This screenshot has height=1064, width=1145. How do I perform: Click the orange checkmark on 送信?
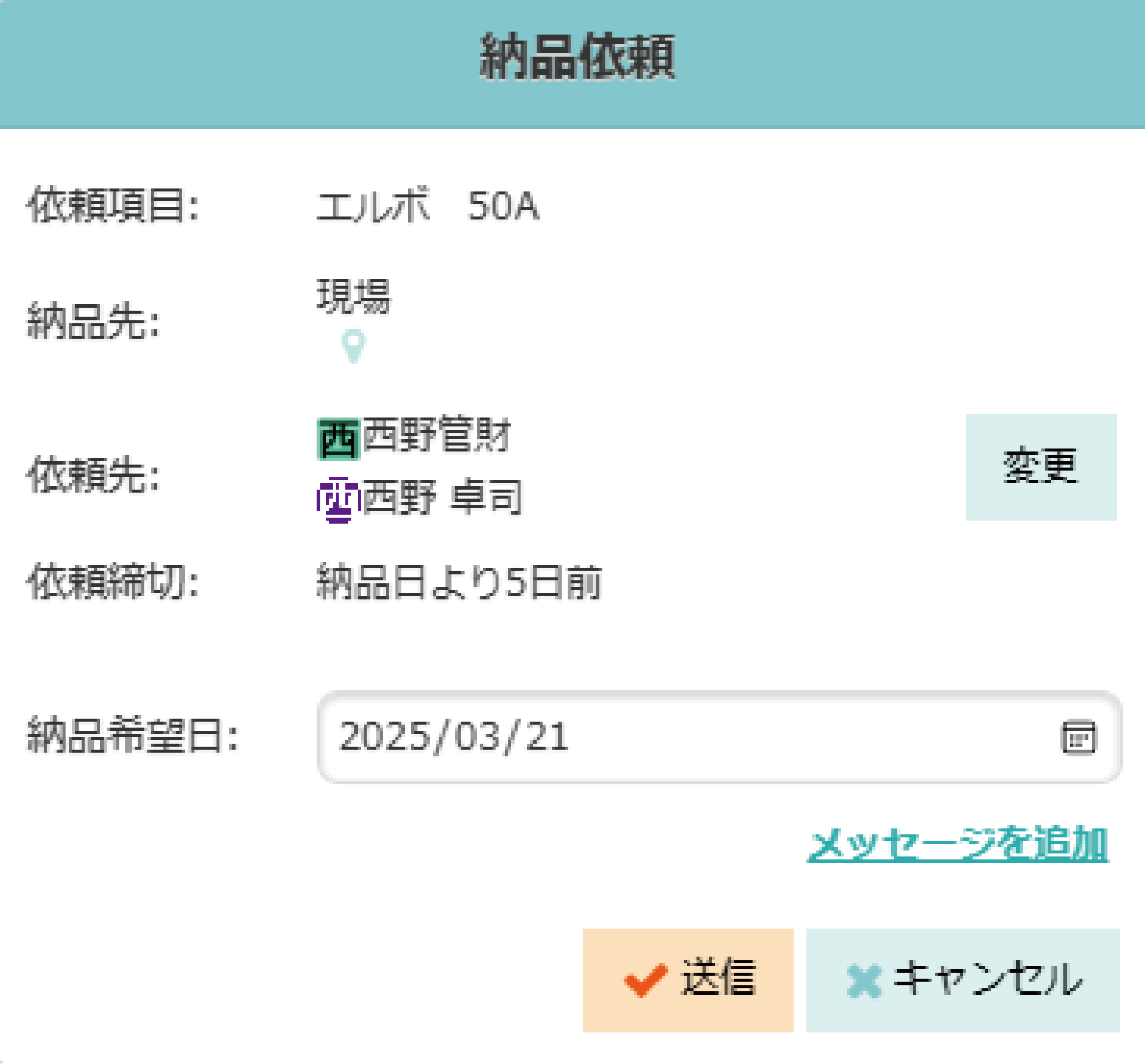click(x=645, y=980)
